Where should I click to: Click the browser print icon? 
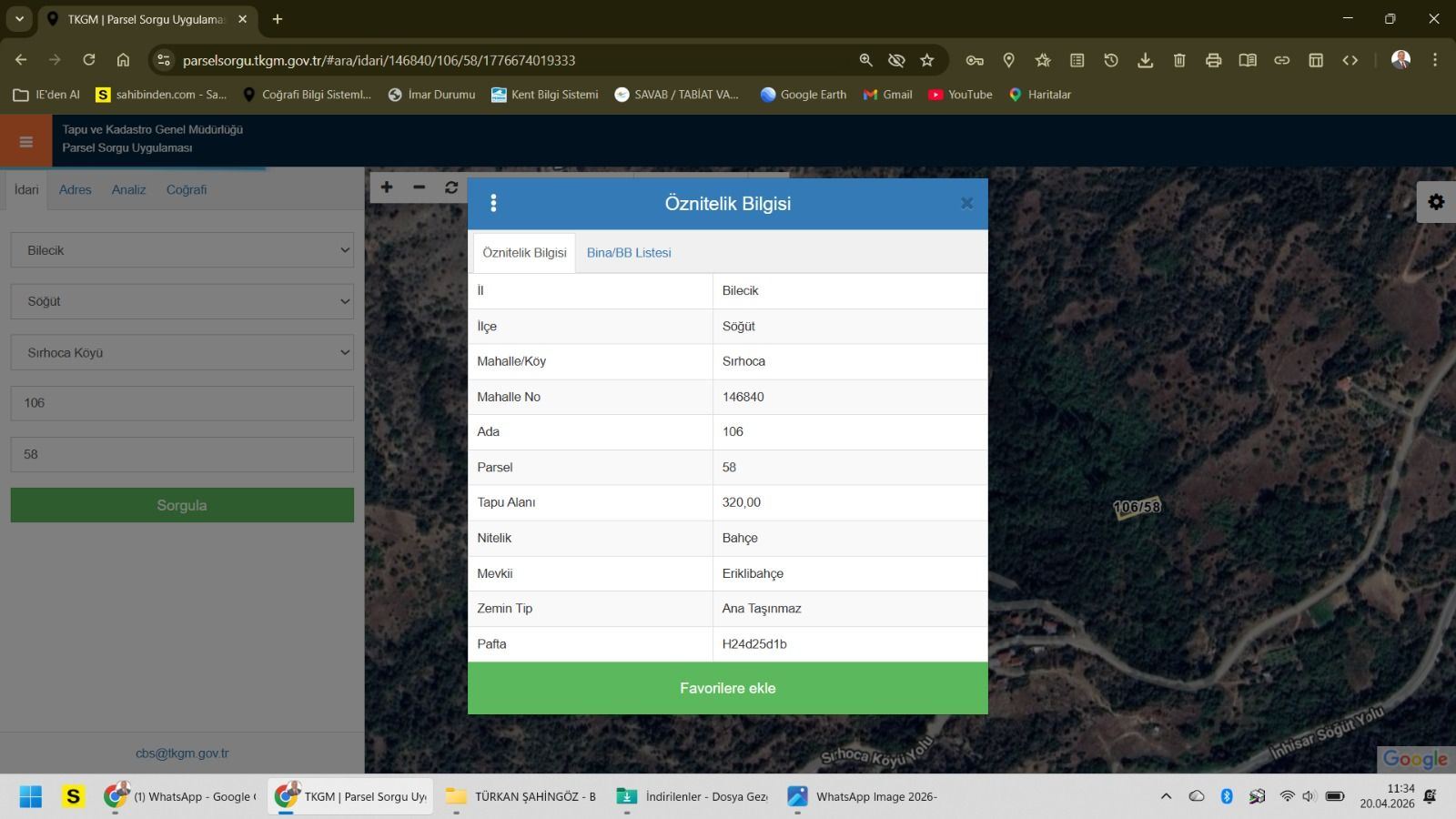click(x=1213, y=60)
